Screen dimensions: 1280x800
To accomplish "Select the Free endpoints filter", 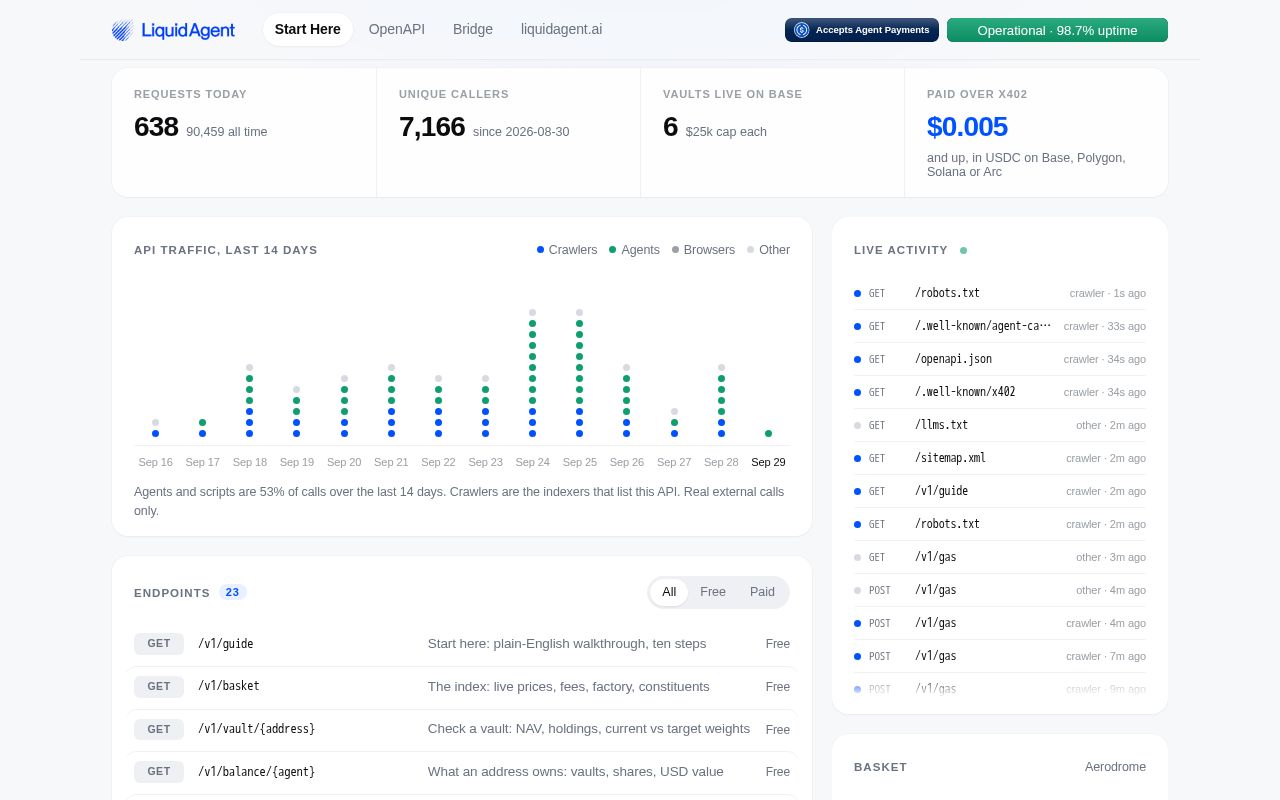I will pyautogui.click(x=713, y=592).
